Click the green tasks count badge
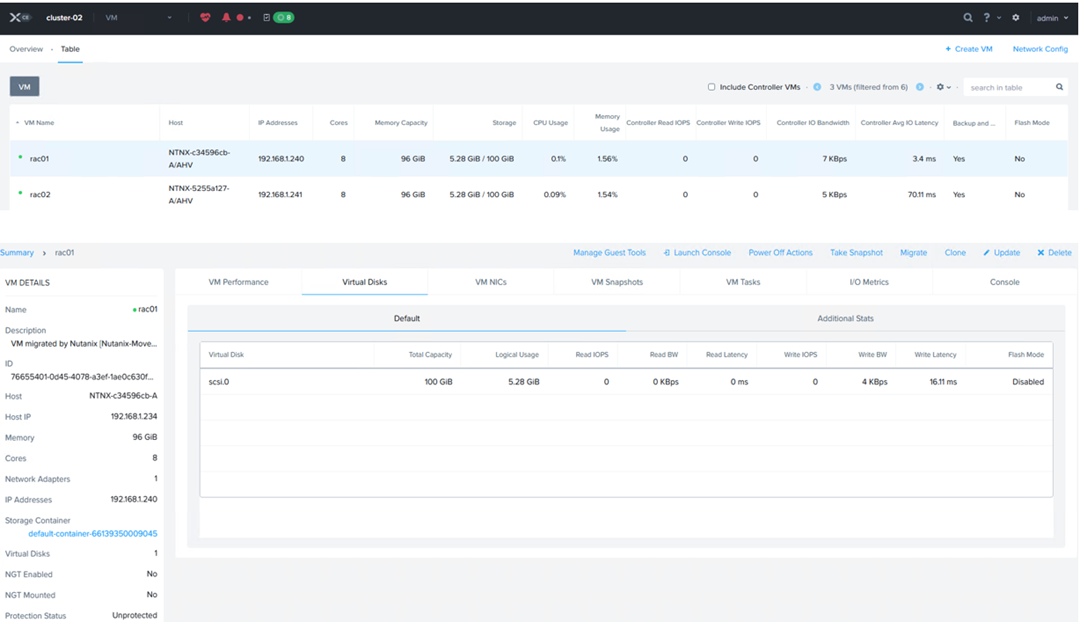 [x=284, y=18]
